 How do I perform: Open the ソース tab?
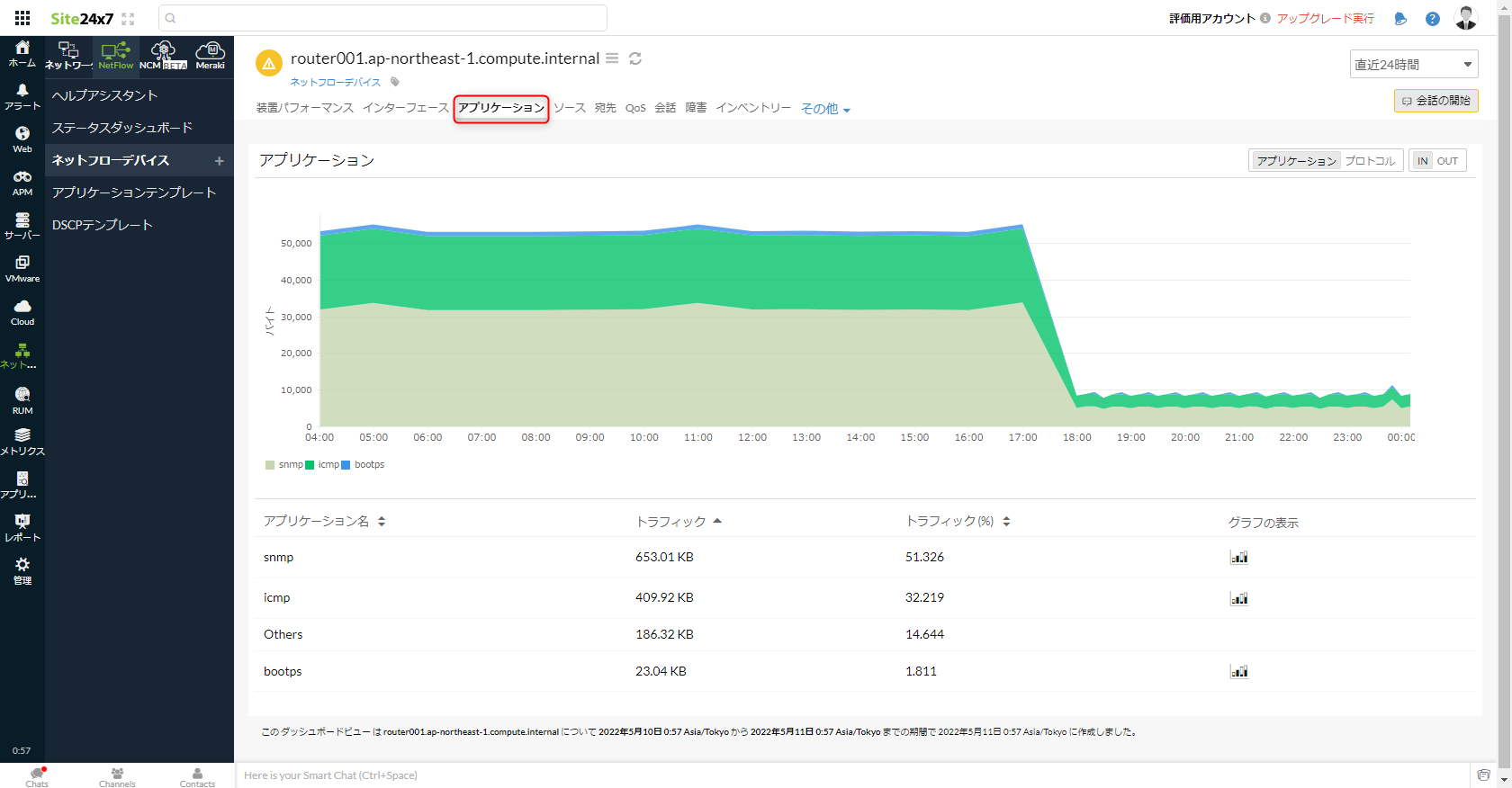pyautogui.click(x=570, y=108)
